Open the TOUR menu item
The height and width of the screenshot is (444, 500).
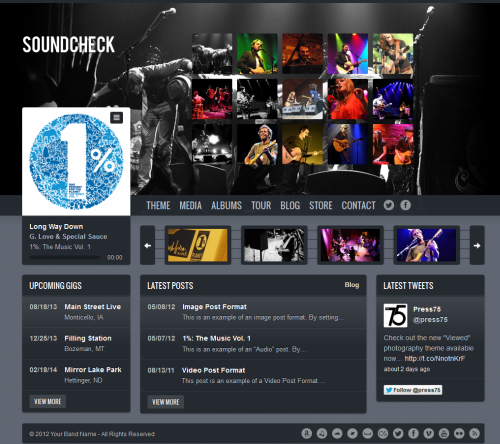point(261,205)
